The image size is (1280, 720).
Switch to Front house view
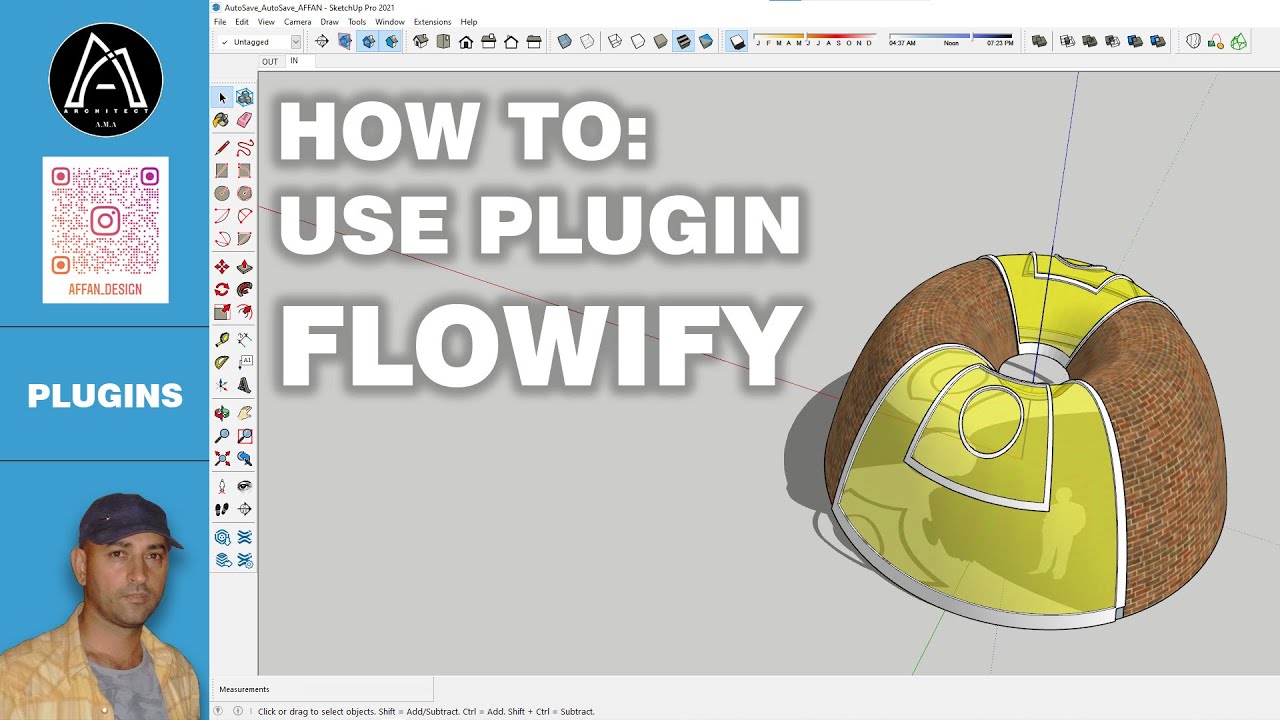click(x=466, y=41)
